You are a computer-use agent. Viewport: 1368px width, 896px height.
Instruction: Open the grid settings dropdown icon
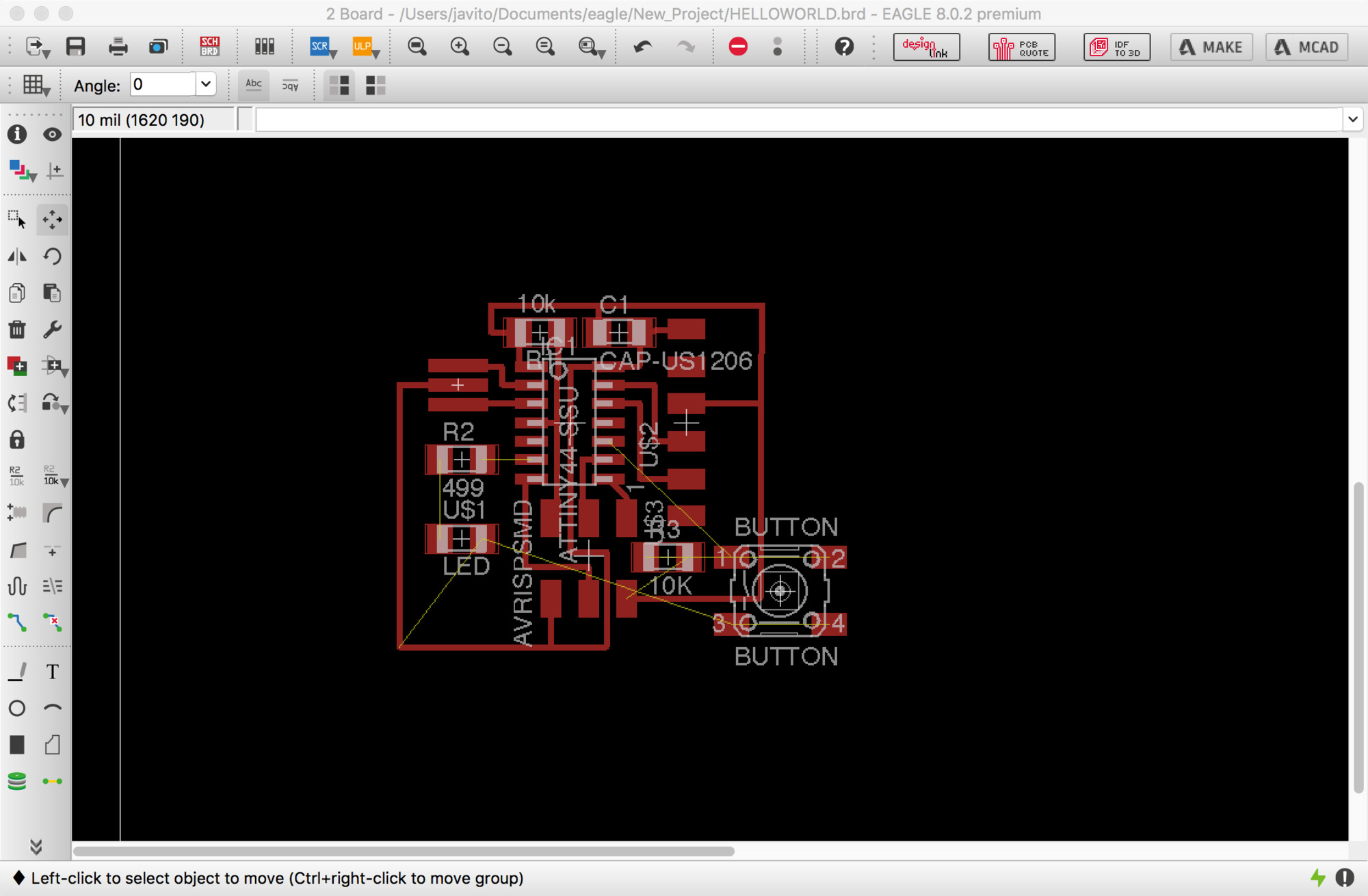36,86
